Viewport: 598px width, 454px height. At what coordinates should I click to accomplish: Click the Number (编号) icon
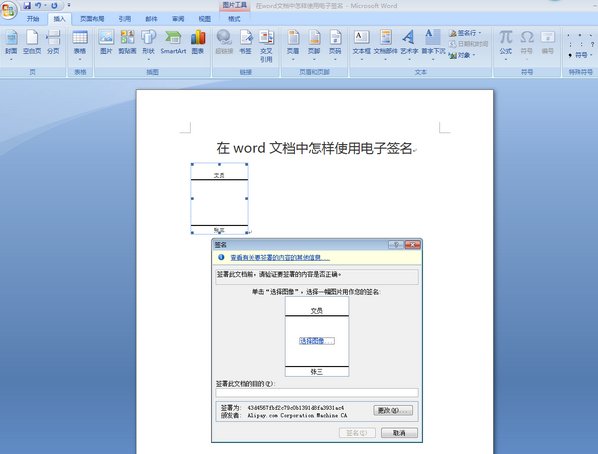pyautogui.click(x=548, y=42)
